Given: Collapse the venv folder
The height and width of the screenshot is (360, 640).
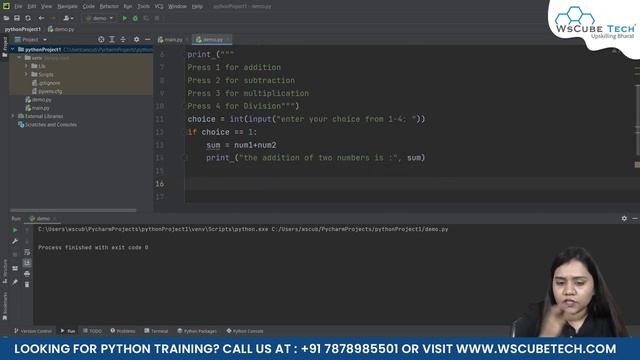Looking at the screenshot, I should (x=20, y=58).
